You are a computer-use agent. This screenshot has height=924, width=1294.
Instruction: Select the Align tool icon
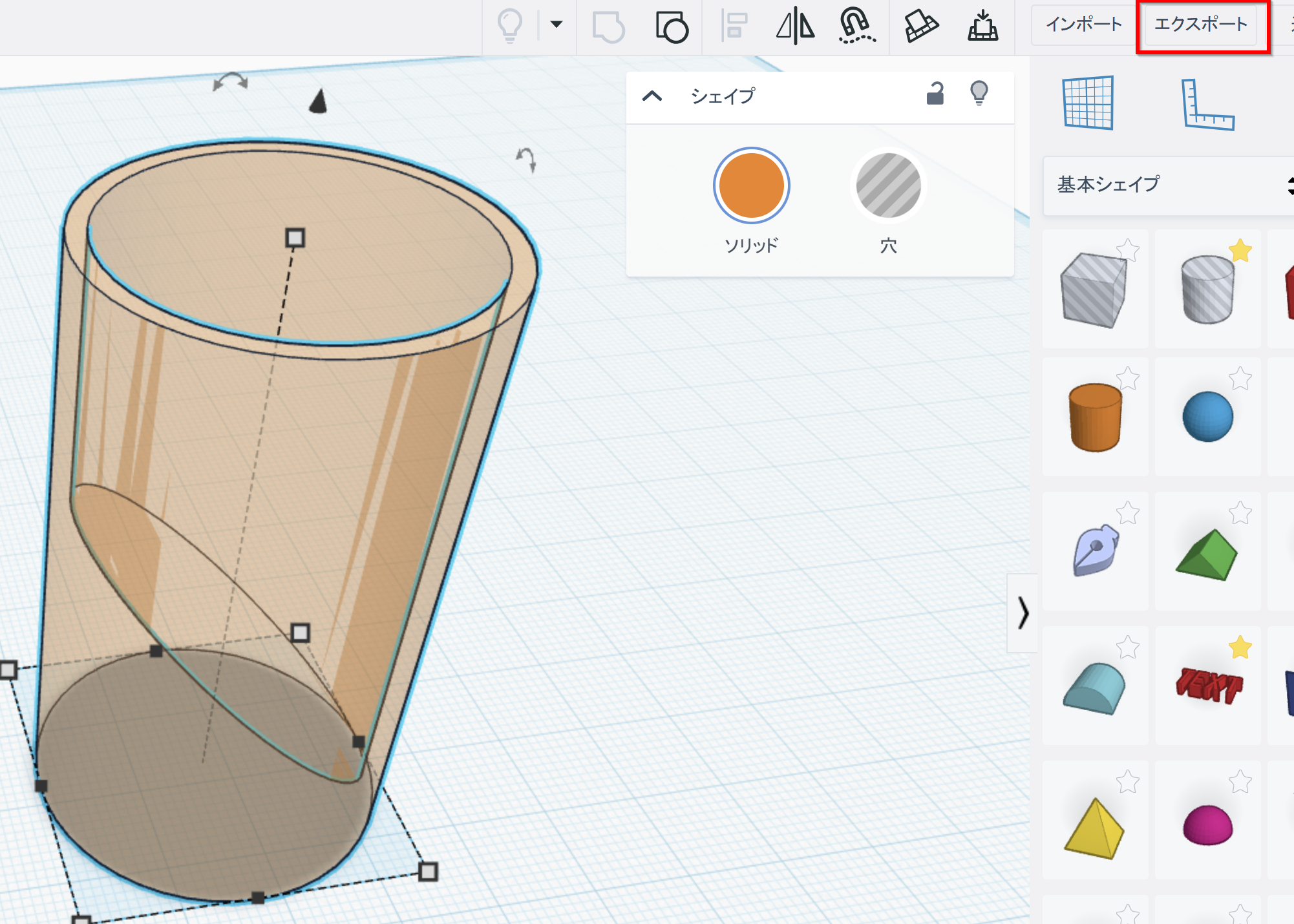coord(734,26)
